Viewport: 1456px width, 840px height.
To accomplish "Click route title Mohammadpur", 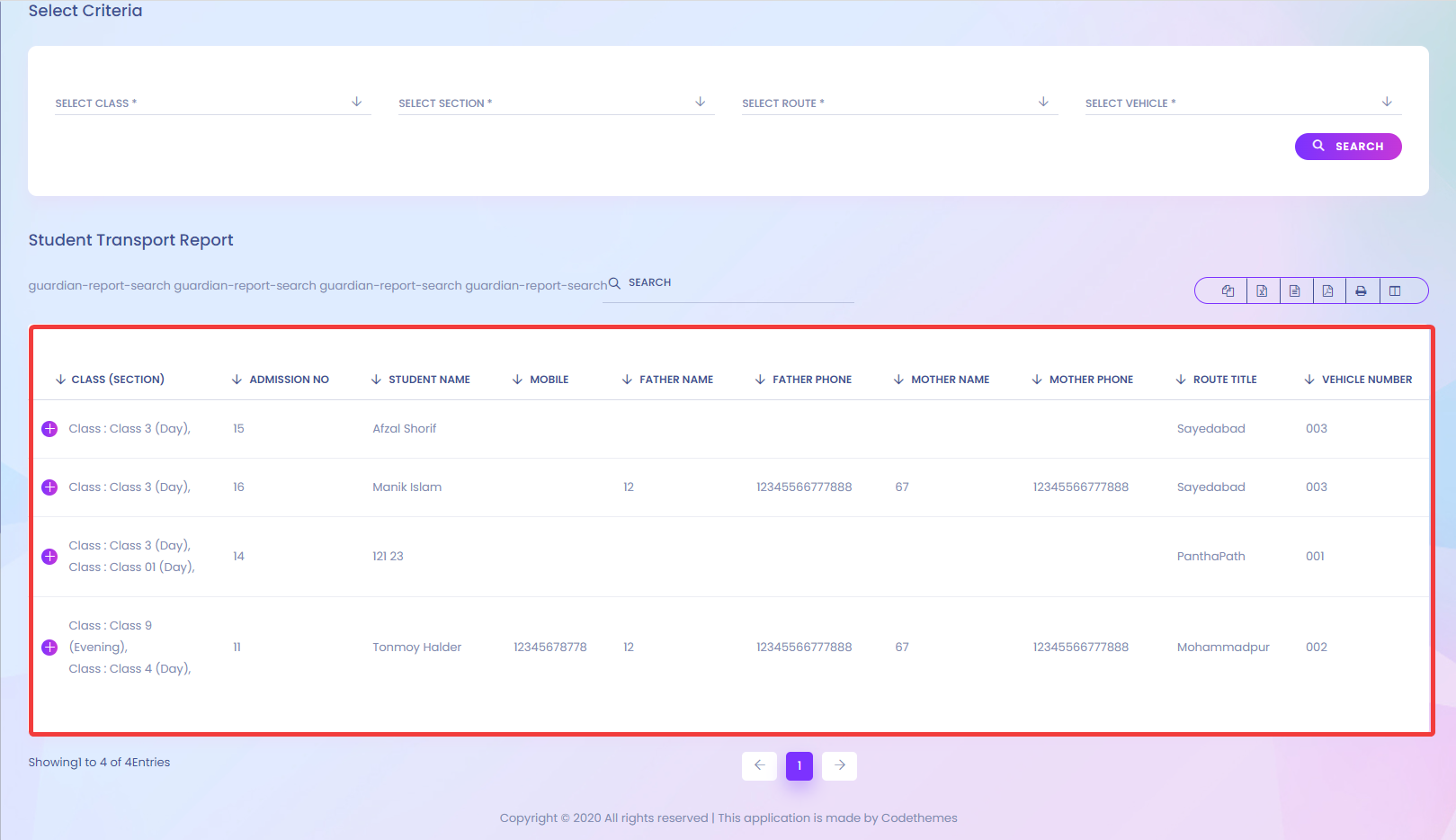I will coord(1223,648).
